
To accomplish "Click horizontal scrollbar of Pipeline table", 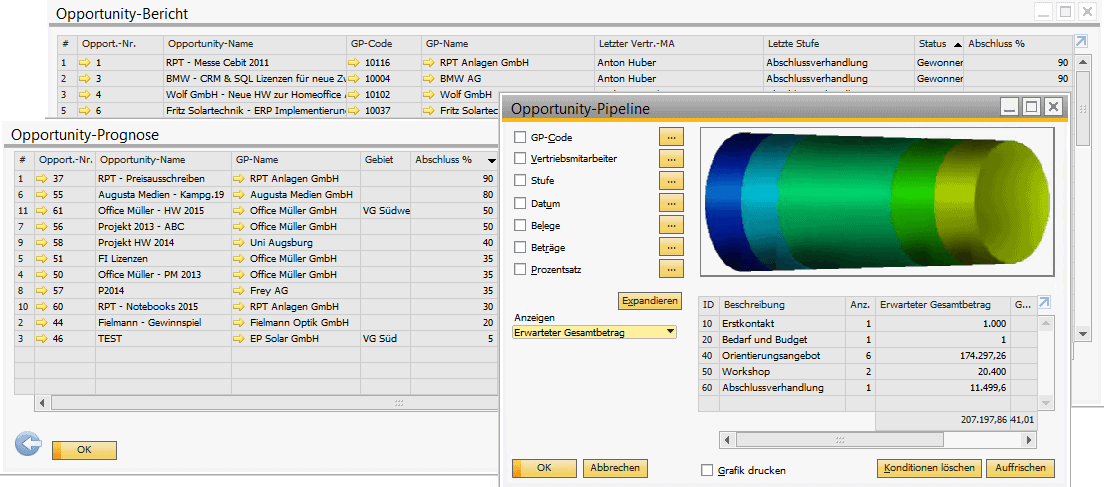I will 878,440.
